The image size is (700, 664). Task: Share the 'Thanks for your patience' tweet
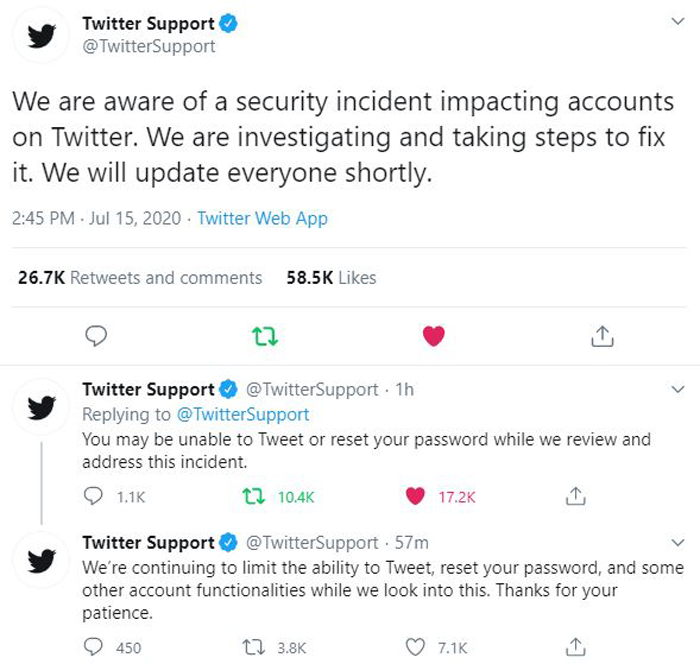575,647
